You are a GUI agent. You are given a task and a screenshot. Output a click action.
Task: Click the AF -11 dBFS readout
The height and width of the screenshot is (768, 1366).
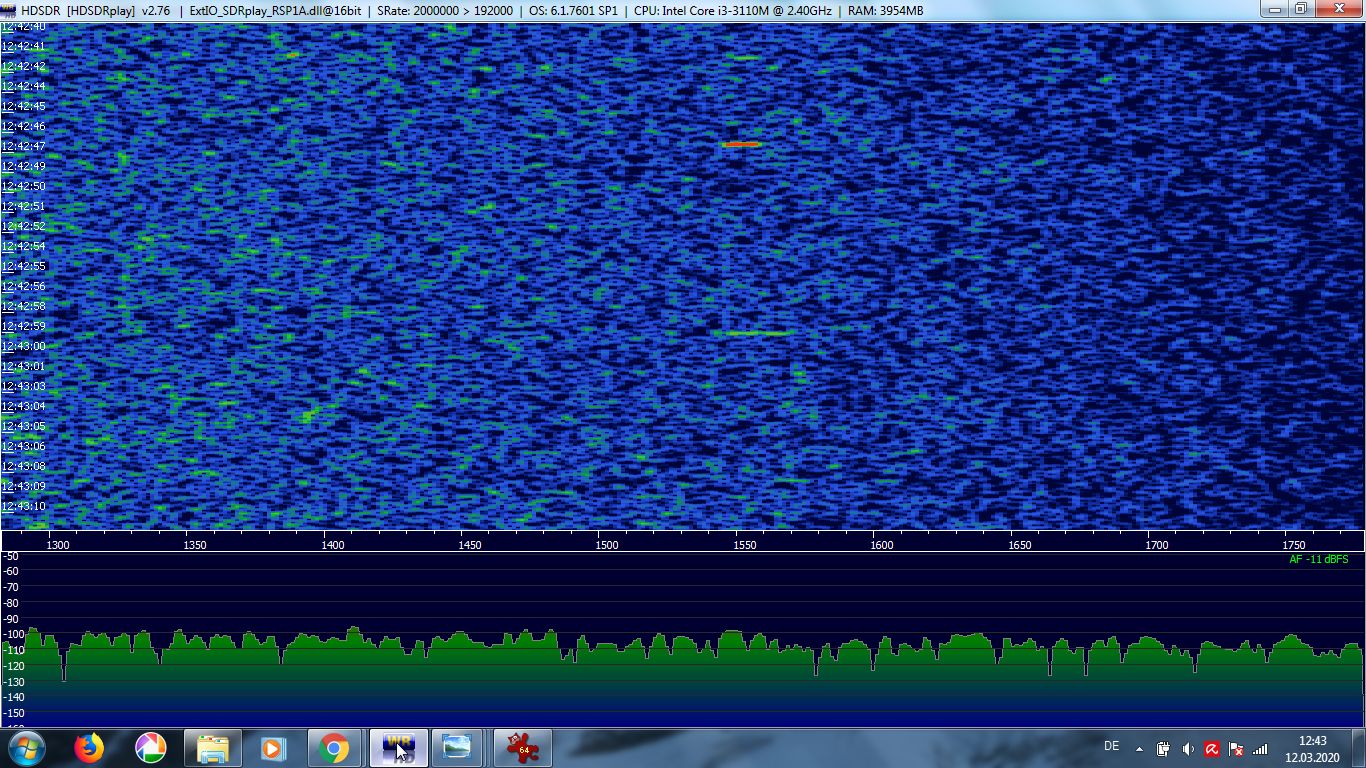click(x=1318, y=560)
